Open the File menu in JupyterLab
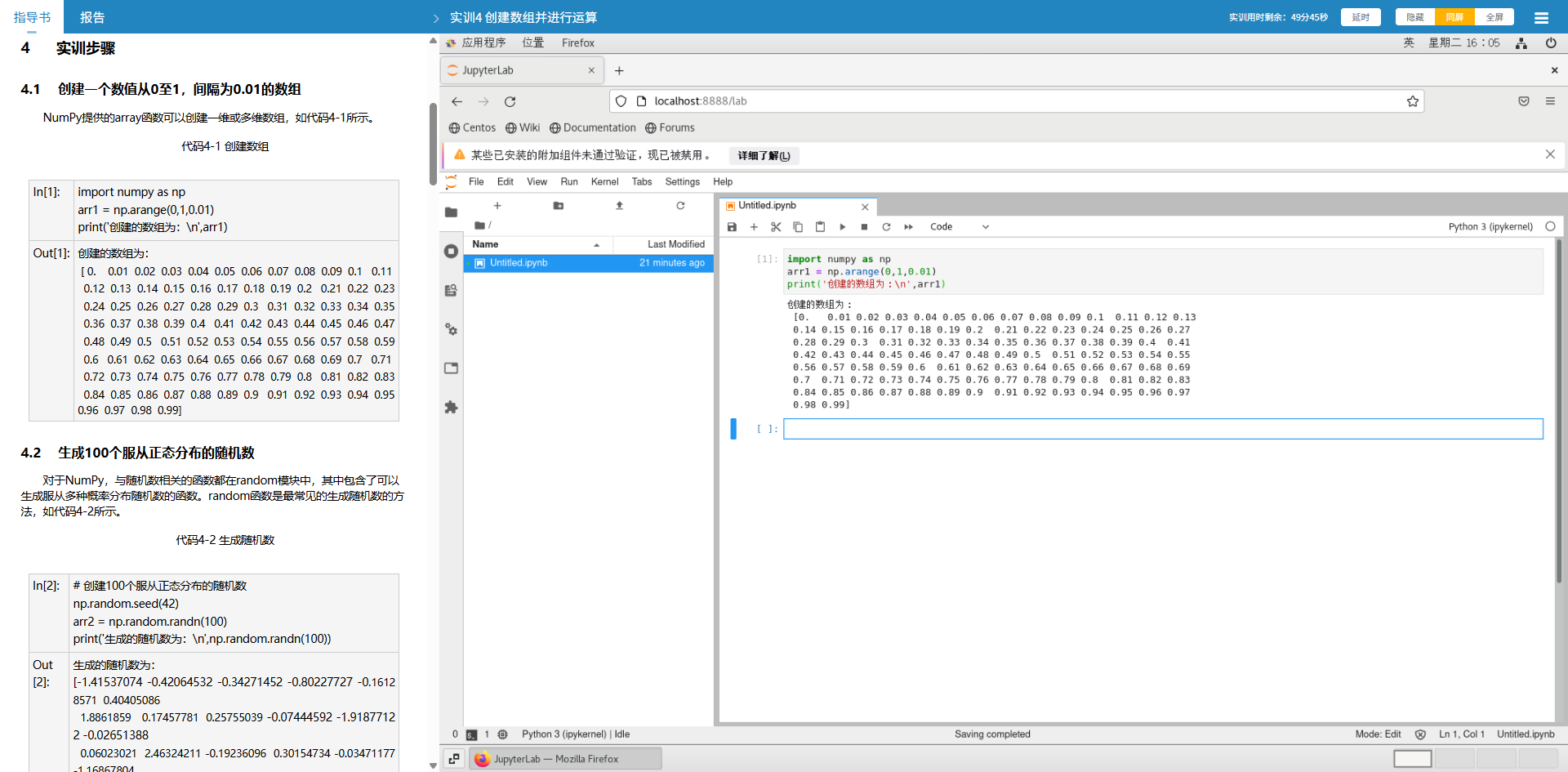Screen dimensions: 1568x772 point(476,182)
